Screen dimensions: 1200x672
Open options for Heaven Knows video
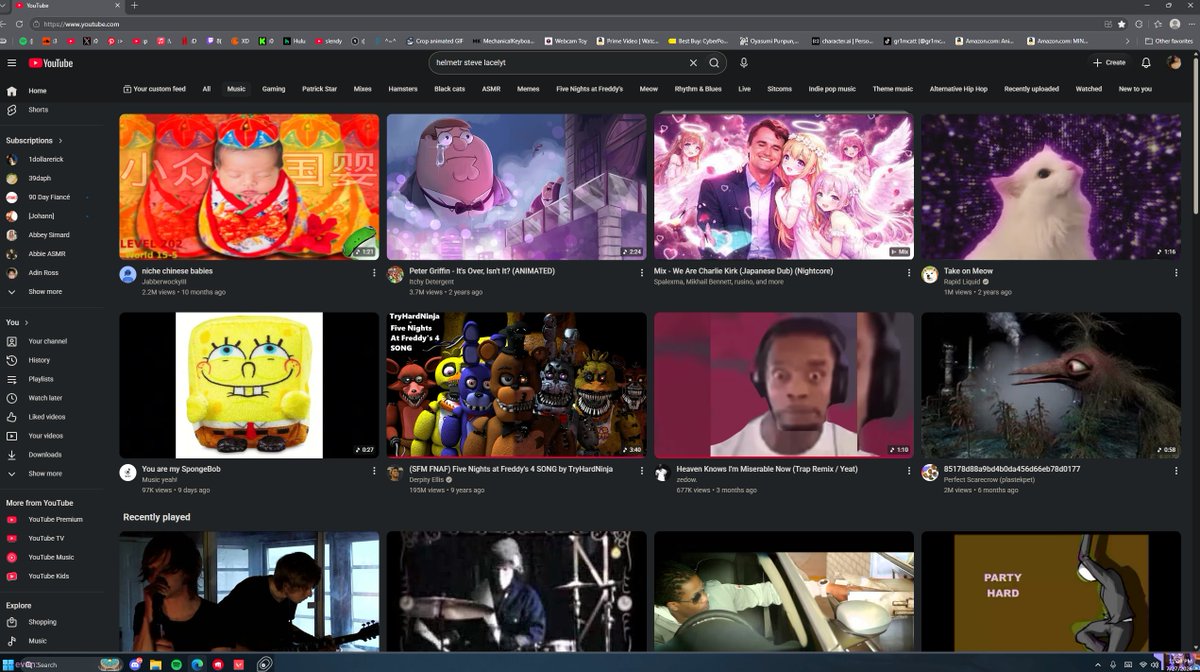tap(909, 471)
